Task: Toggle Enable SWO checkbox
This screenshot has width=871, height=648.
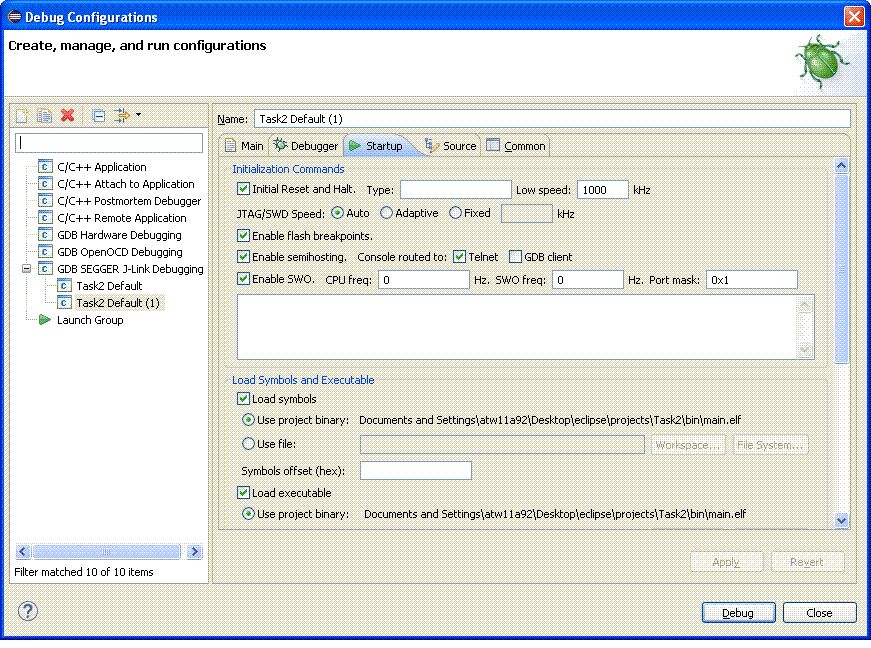Action: (x=243, y=279)
